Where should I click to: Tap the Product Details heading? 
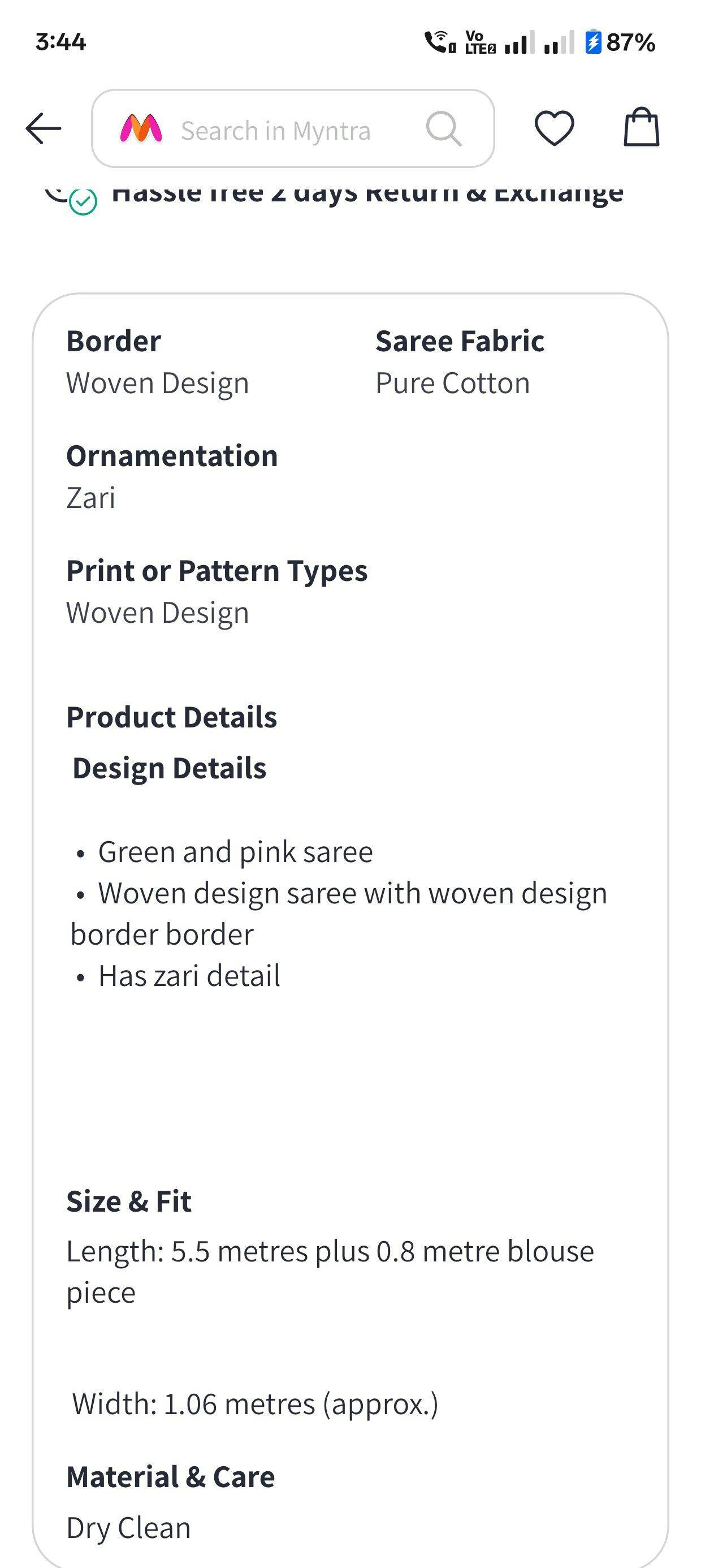click(172, 717)
